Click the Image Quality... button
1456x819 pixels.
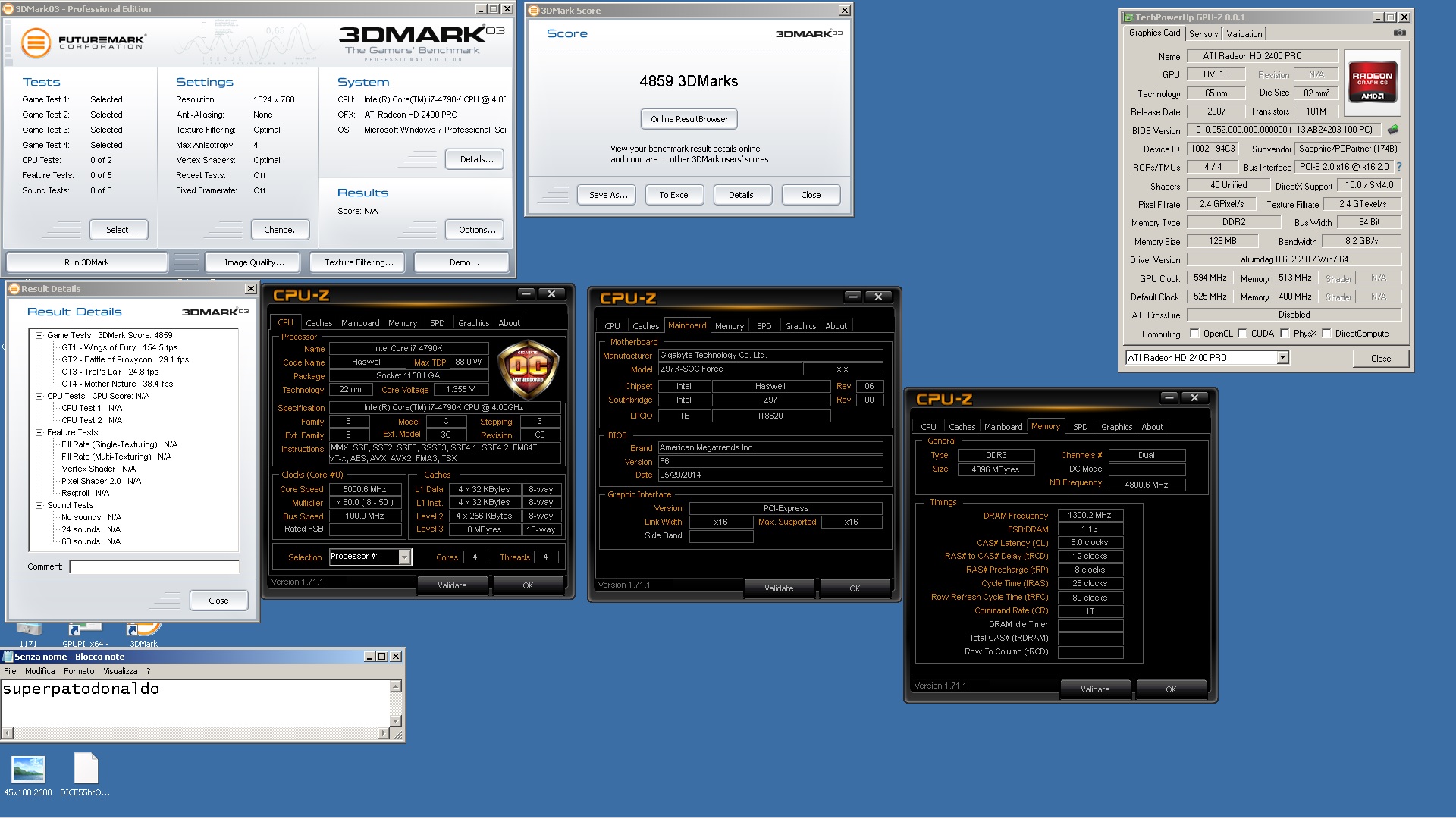[x=254, y=262]
